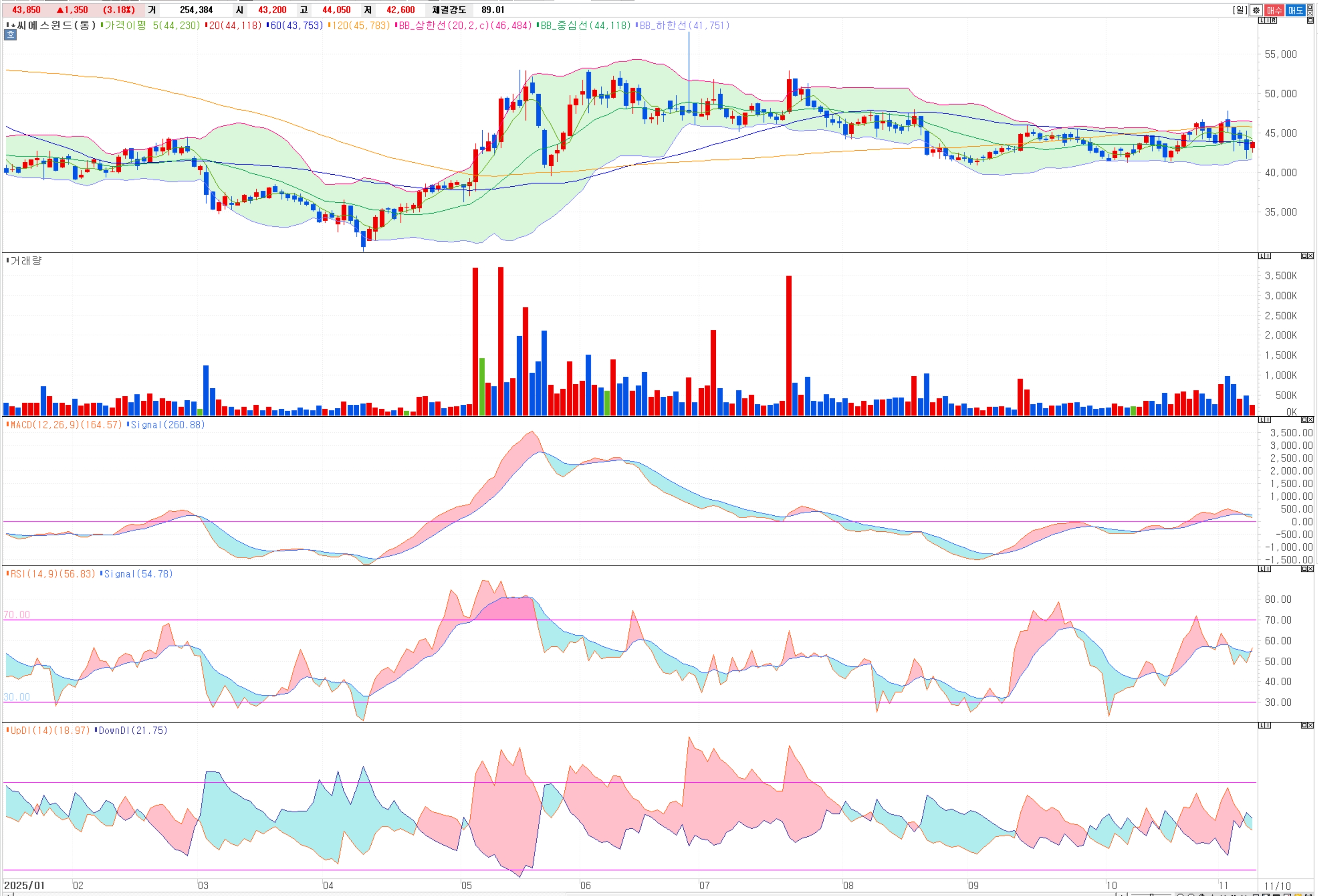Image resolution: width=1318 pixels, height=896 pixels.
Task: Click the L axis button on price chart
Action: coord(1262,21)
